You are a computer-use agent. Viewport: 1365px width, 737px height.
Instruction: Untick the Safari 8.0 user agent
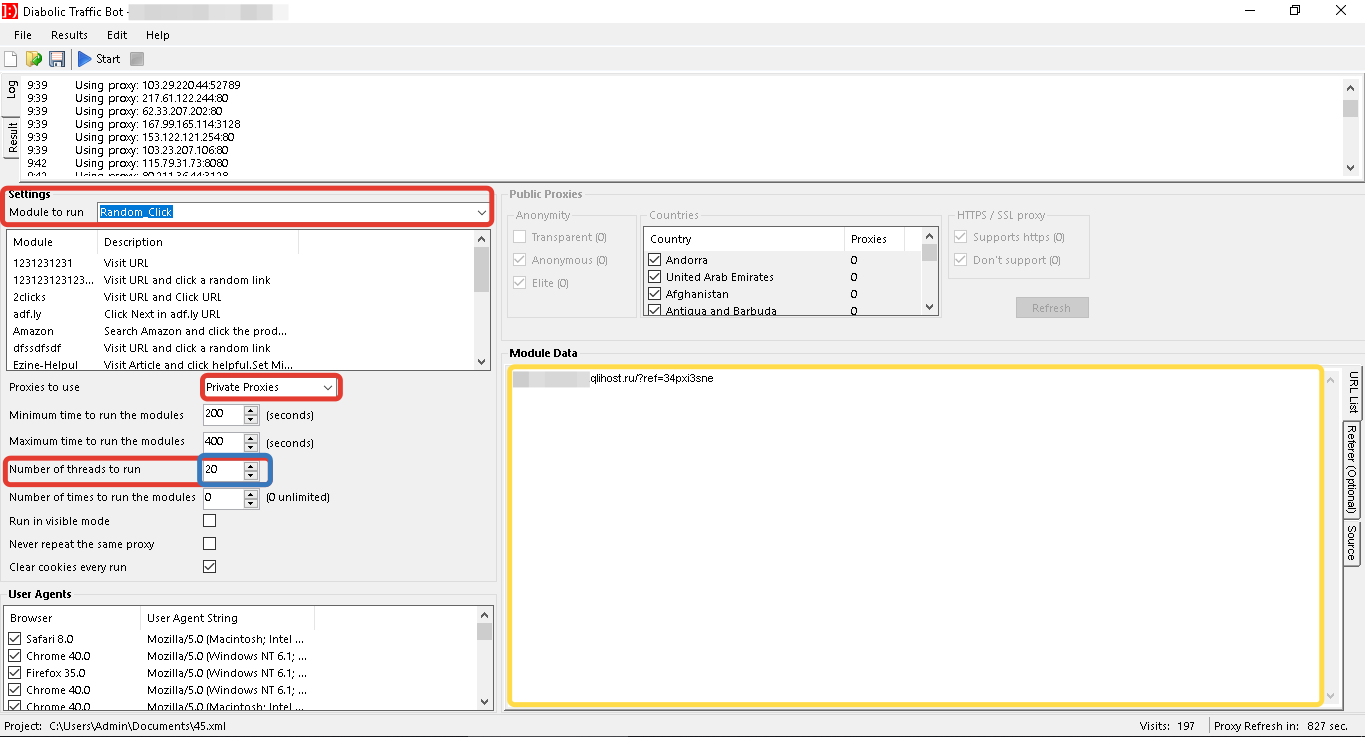(15, 639)
